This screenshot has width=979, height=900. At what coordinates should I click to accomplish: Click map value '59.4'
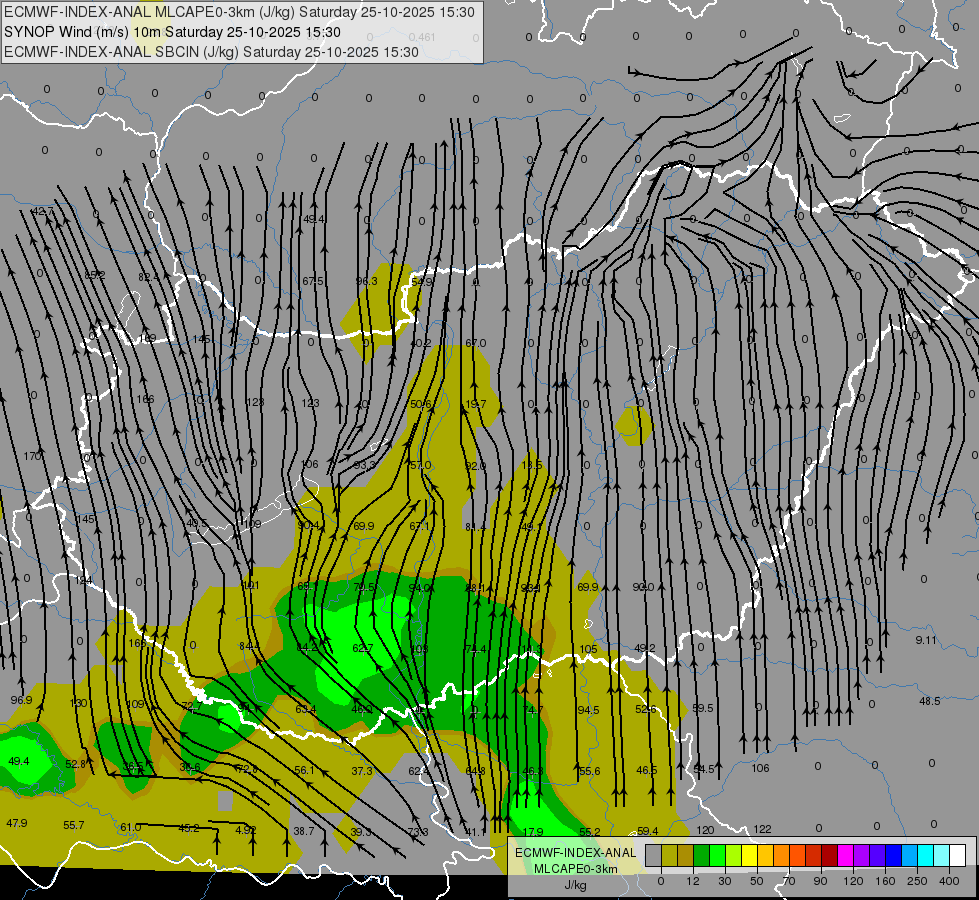647,831
